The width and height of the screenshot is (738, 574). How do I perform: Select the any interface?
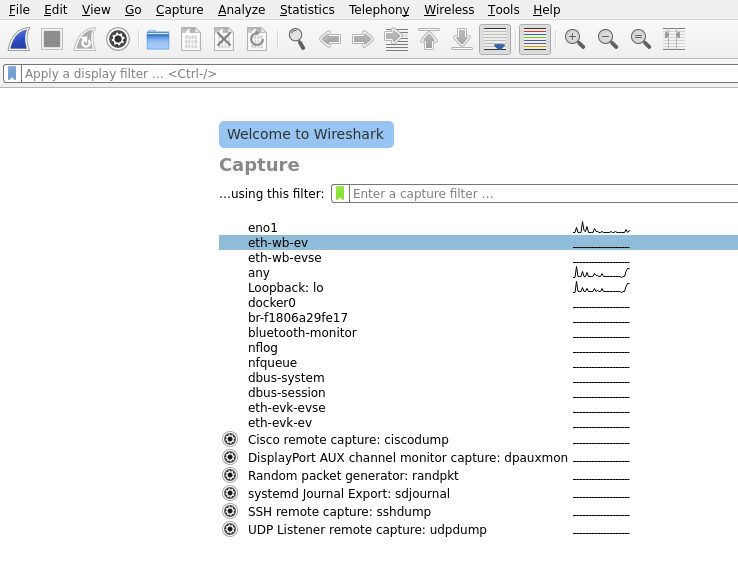point(478,273)
